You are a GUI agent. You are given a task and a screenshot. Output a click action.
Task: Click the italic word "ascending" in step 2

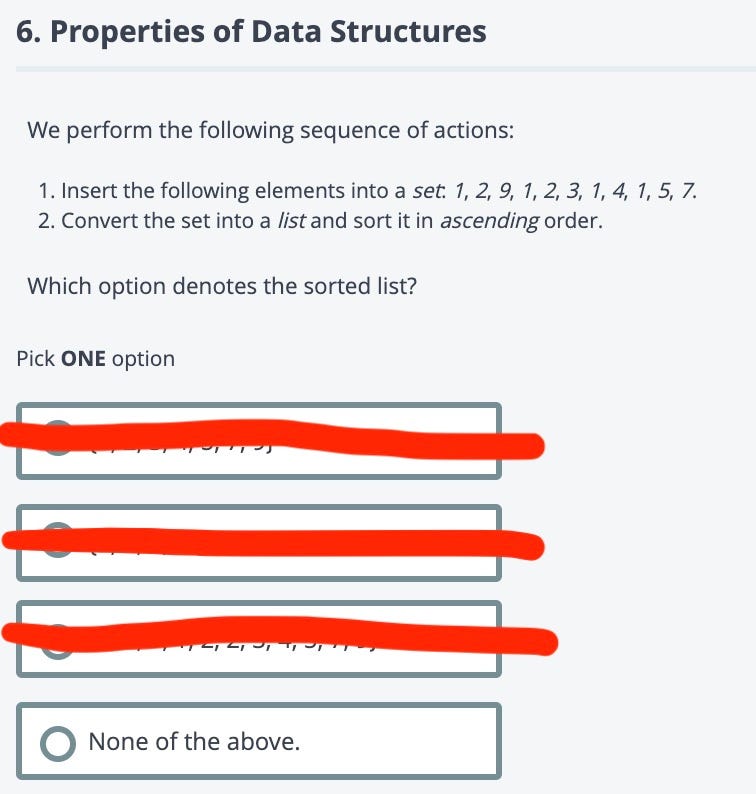coord(489,222)
